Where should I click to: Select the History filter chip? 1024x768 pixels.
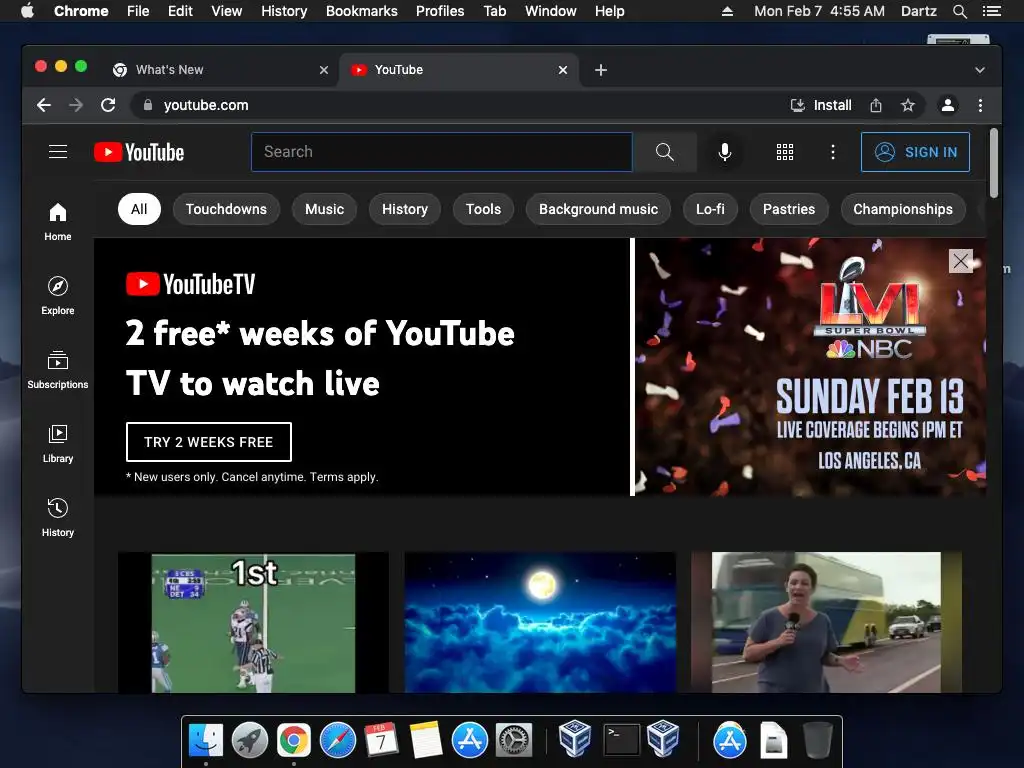405,209
